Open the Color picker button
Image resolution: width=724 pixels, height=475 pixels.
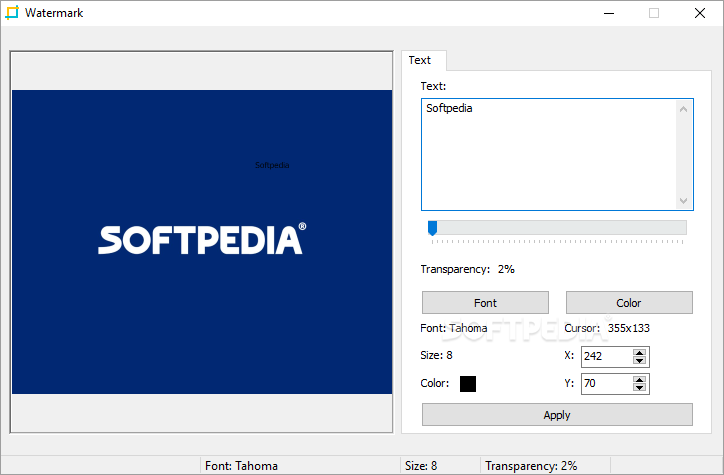[x=629, y=303]
